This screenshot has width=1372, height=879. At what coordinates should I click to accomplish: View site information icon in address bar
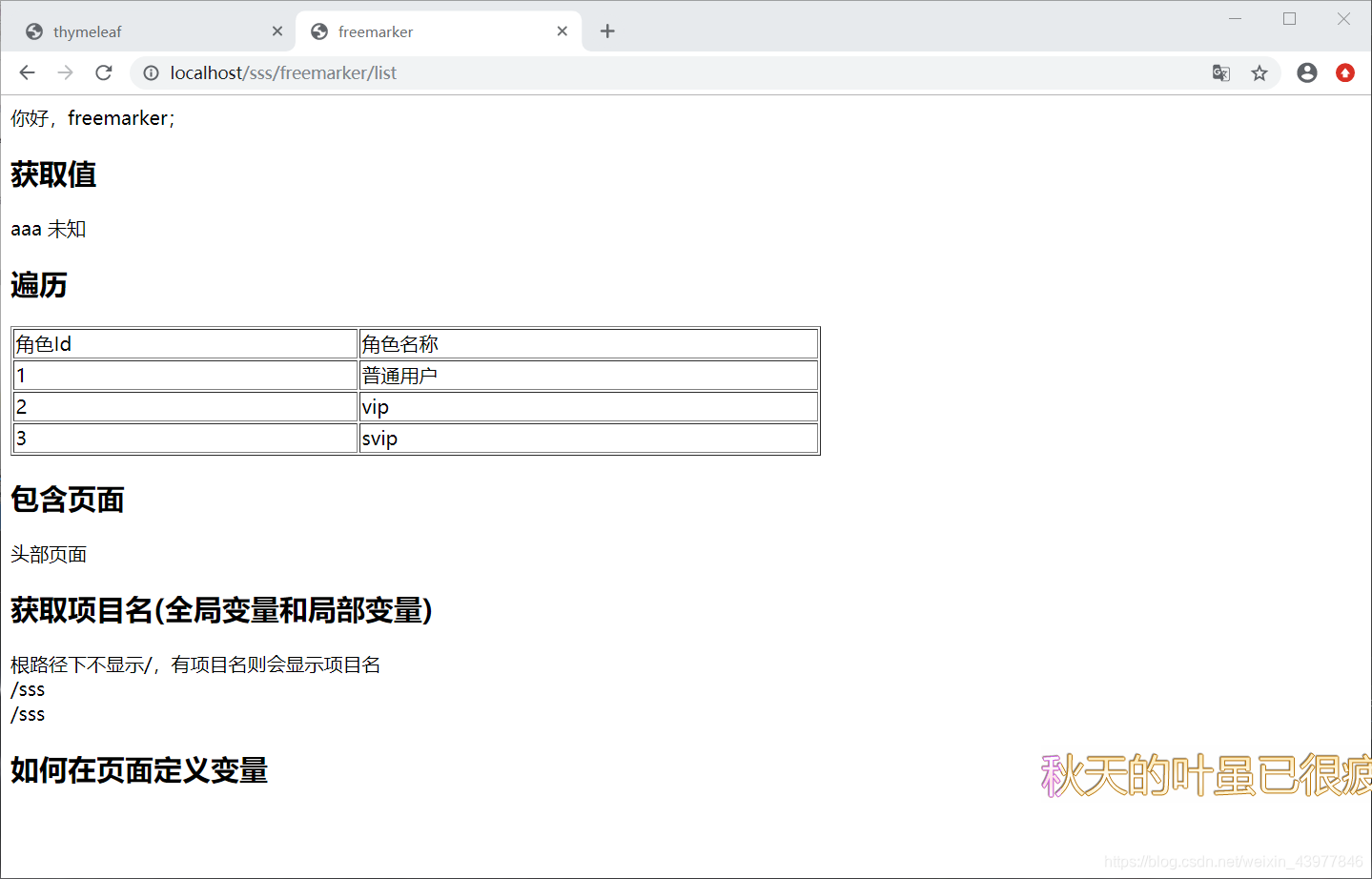151,72
